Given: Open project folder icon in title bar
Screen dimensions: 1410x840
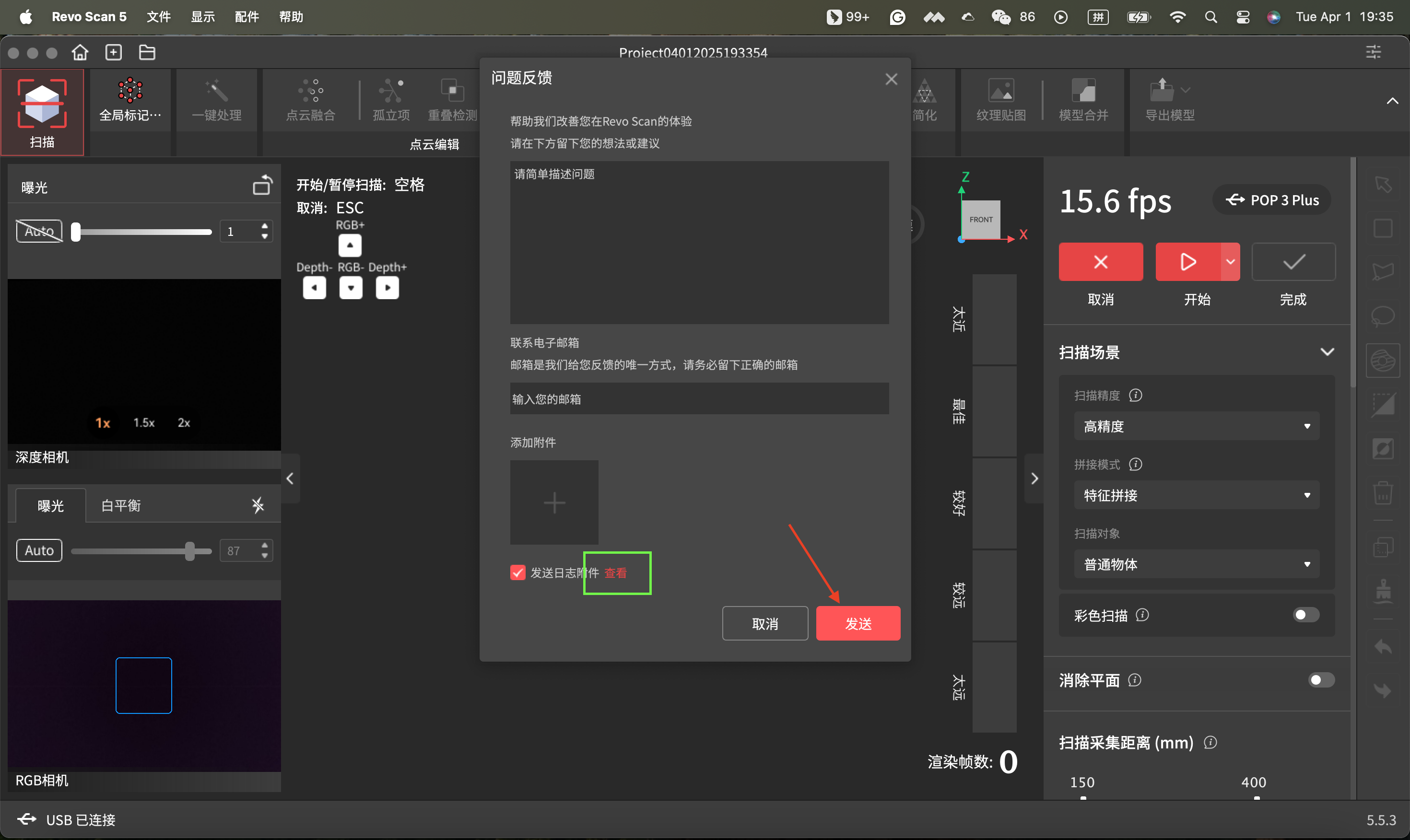Looking at the screenshot, I should (147, 53).
